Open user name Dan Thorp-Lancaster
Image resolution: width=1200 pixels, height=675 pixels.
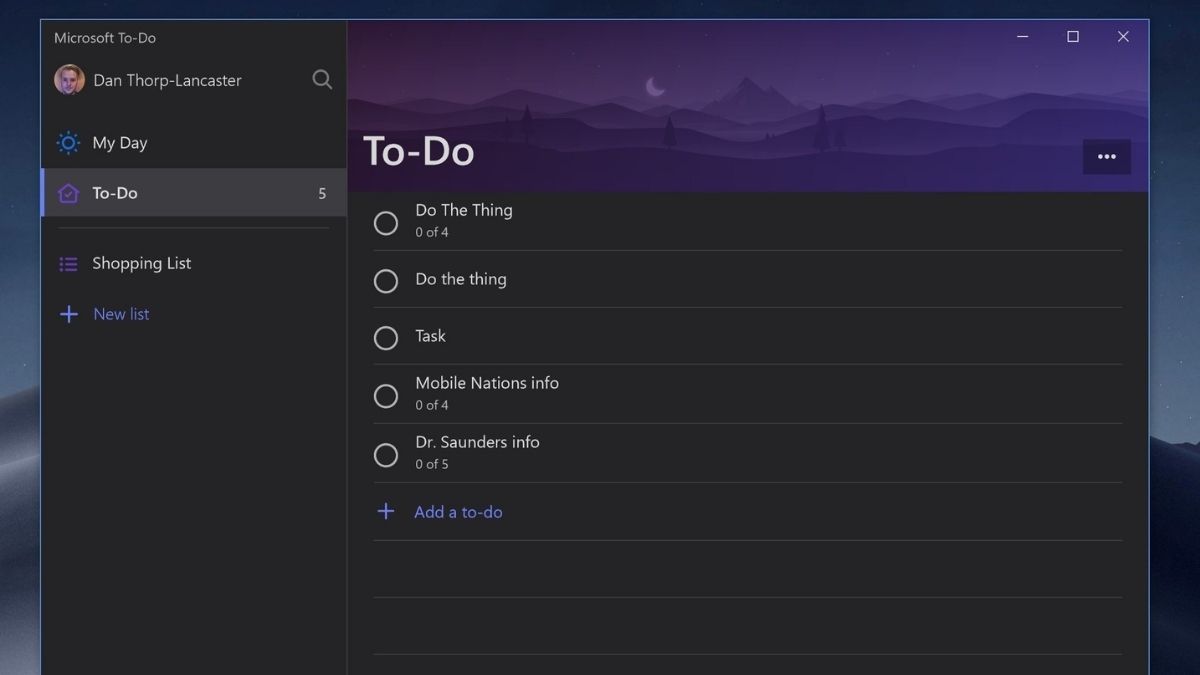167,80
